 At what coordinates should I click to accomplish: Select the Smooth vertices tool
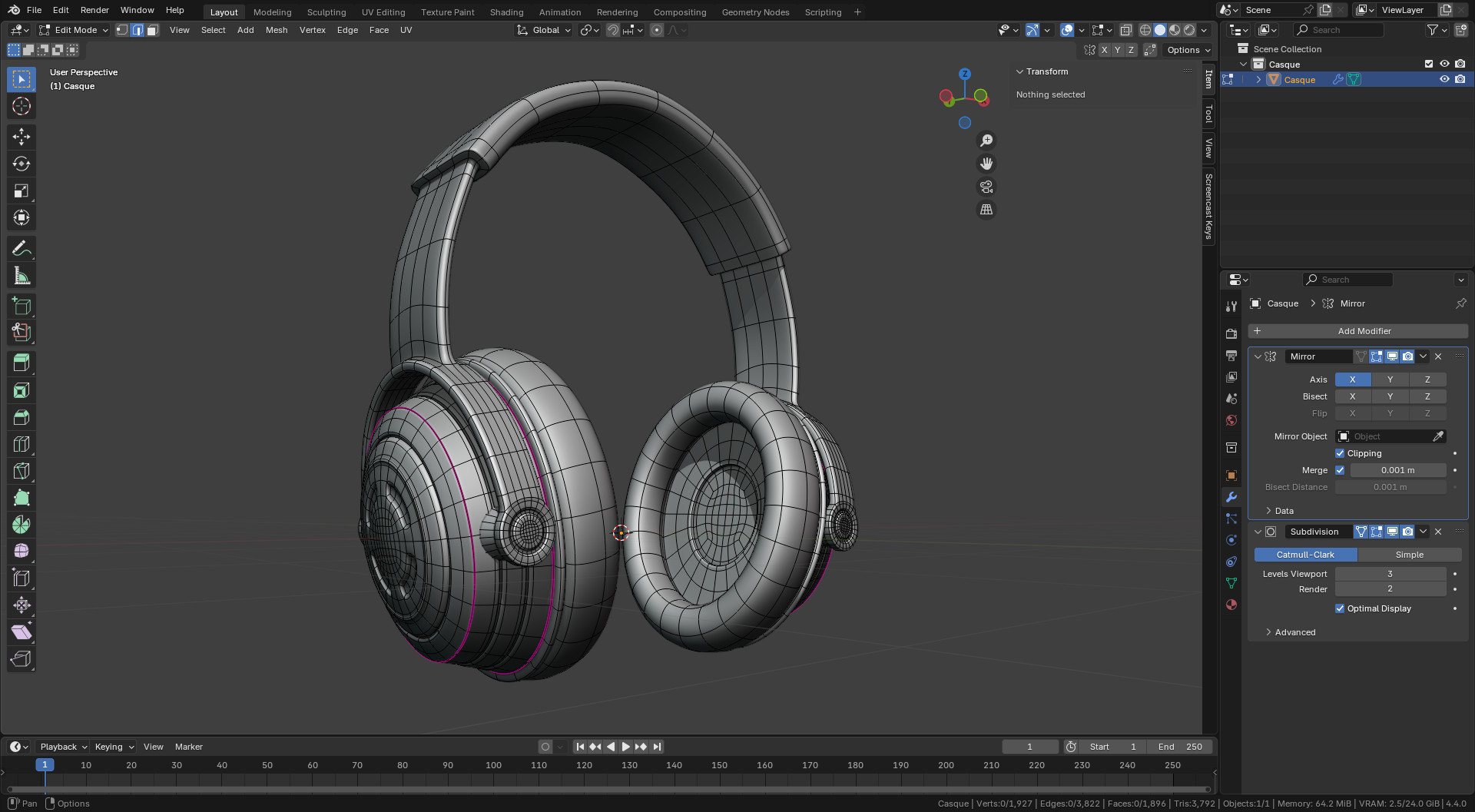coord(22,552)
